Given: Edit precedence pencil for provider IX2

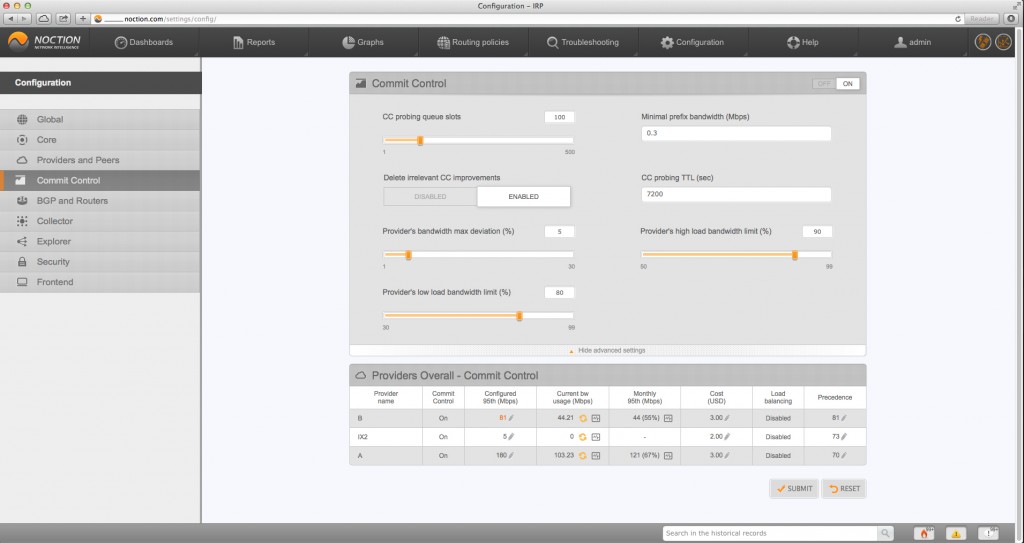Looking at the screenshot, I should [843, 437].
